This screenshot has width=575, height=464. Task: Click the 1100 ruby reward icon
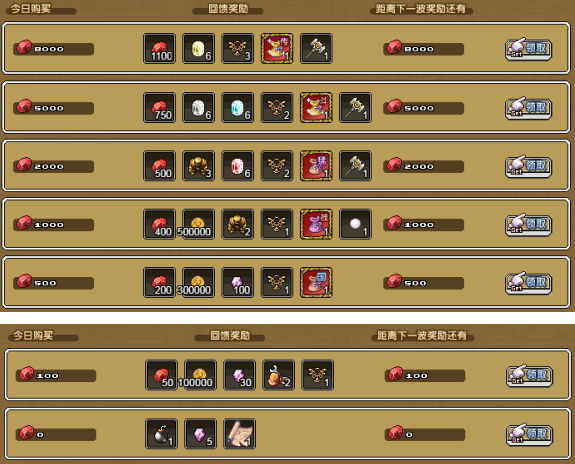point(160,49)
